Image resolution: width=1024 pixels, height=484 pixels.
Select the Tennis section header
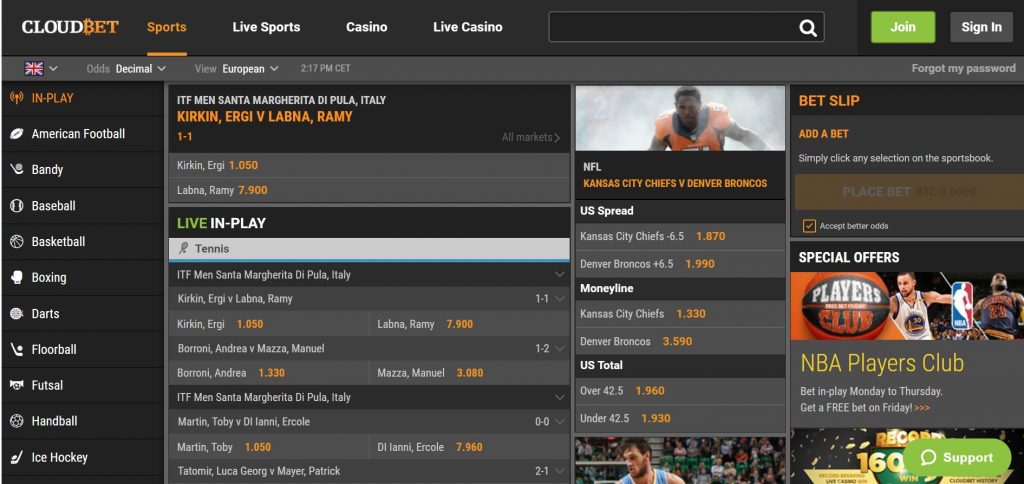(x=369, y=249)
